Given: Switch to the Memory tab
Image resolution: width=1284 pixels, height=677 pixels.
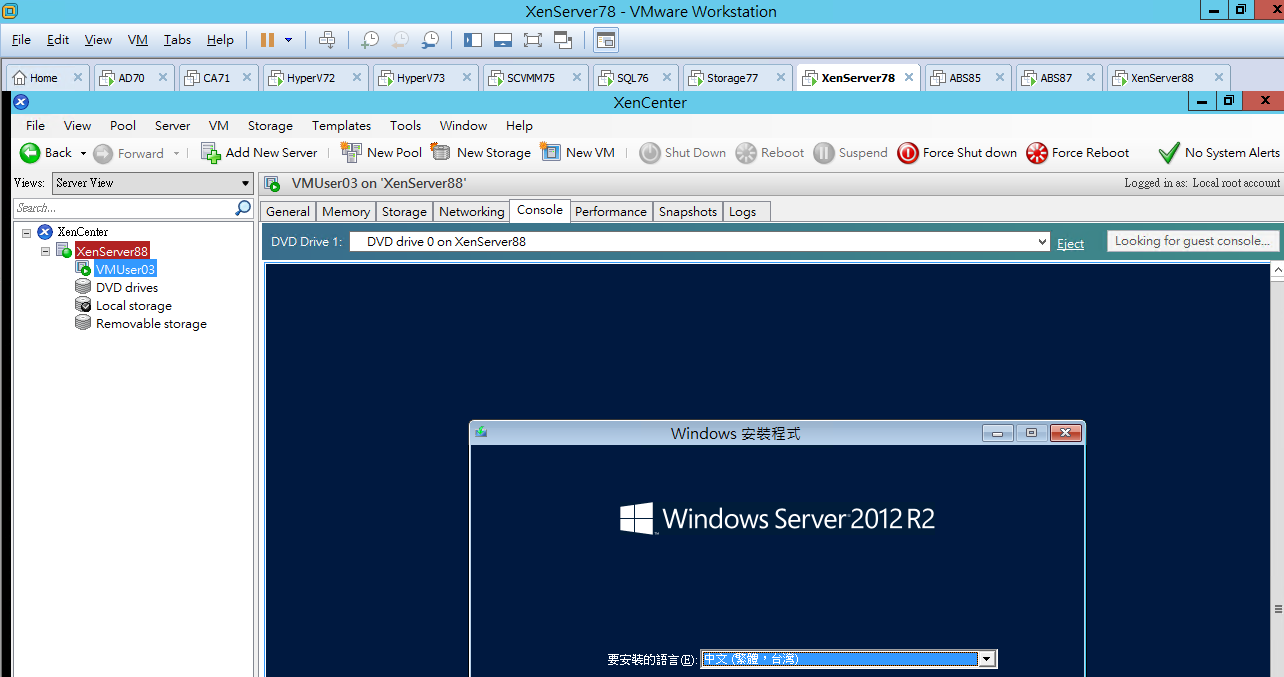Looking at the screenshot, I should tap(346, 211).
